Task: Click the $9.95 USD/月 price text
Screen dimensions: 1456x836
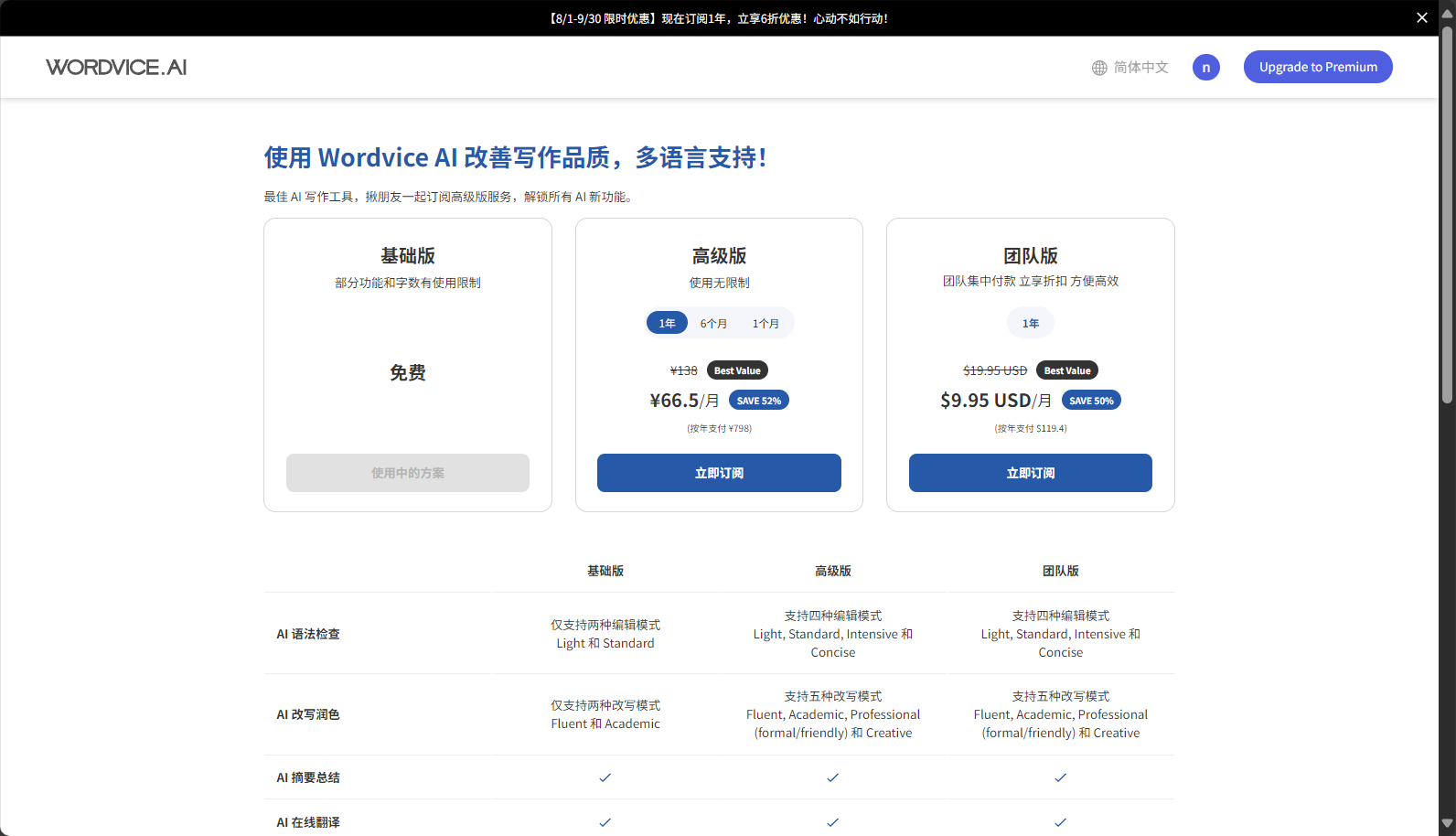Action: pyautogui.click(x=996, y=401)
